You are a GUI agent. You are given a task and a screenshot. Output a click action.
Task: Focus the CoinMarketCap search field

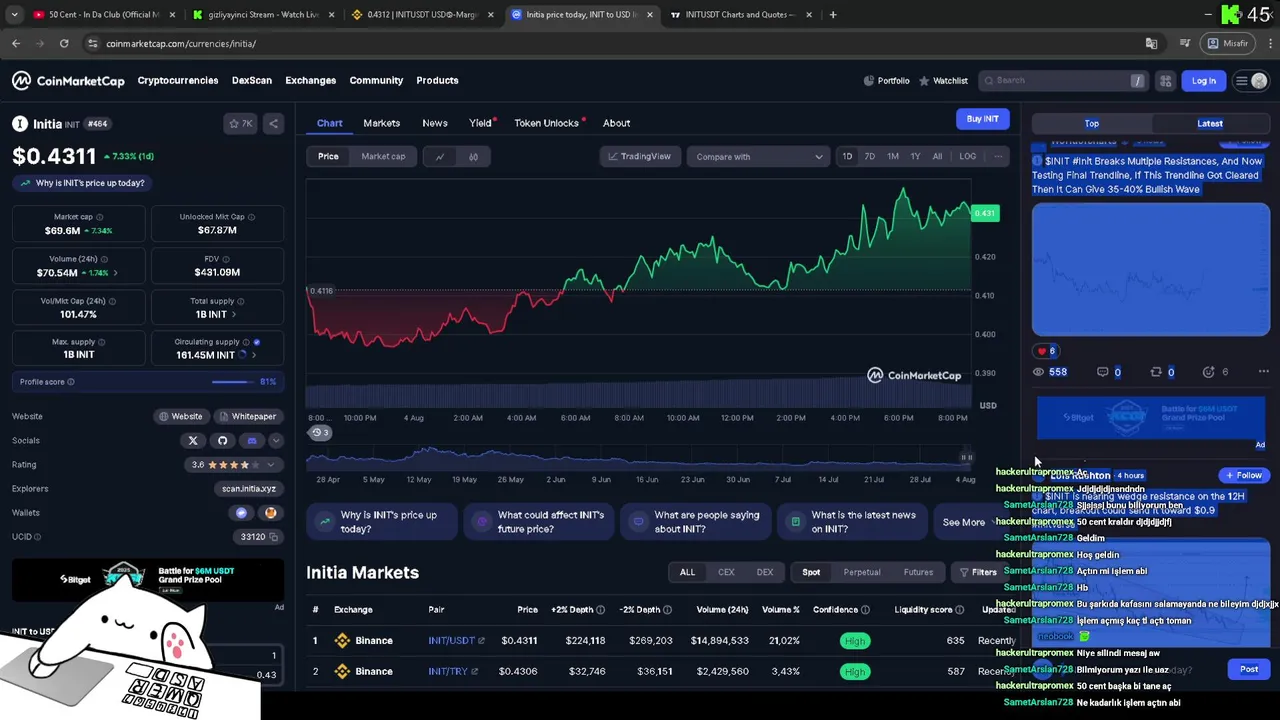(x=1062, y=81)
